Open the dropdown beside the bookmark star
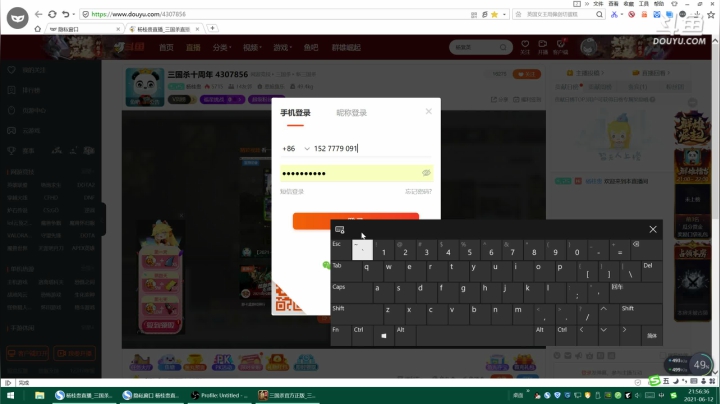Image resolution: width=720 pixels, height=404 pixels. [x=504, y=15]
